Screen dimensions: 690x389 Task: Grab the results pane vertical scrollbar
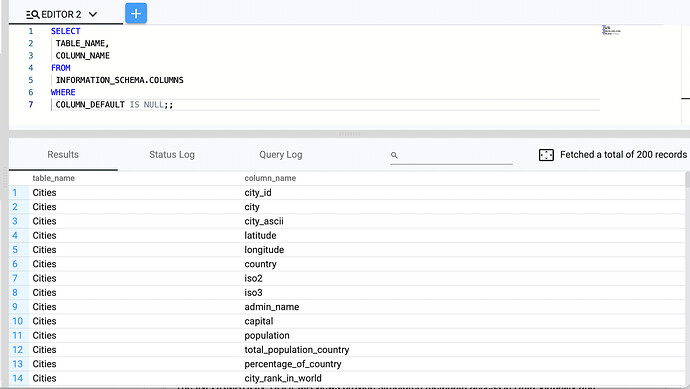pos(687,179)
